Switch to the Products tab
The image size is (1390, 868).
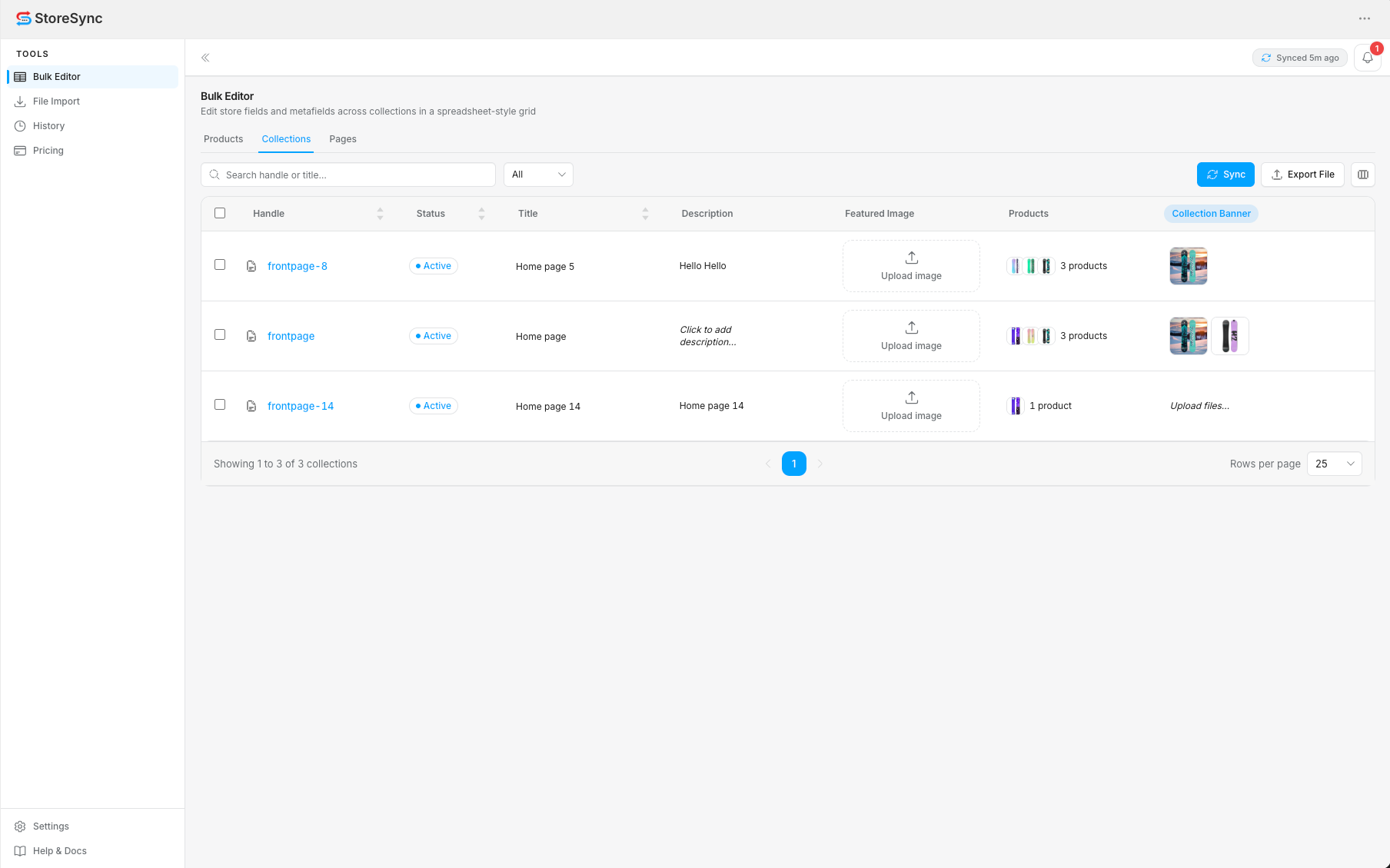pos(223,139)
